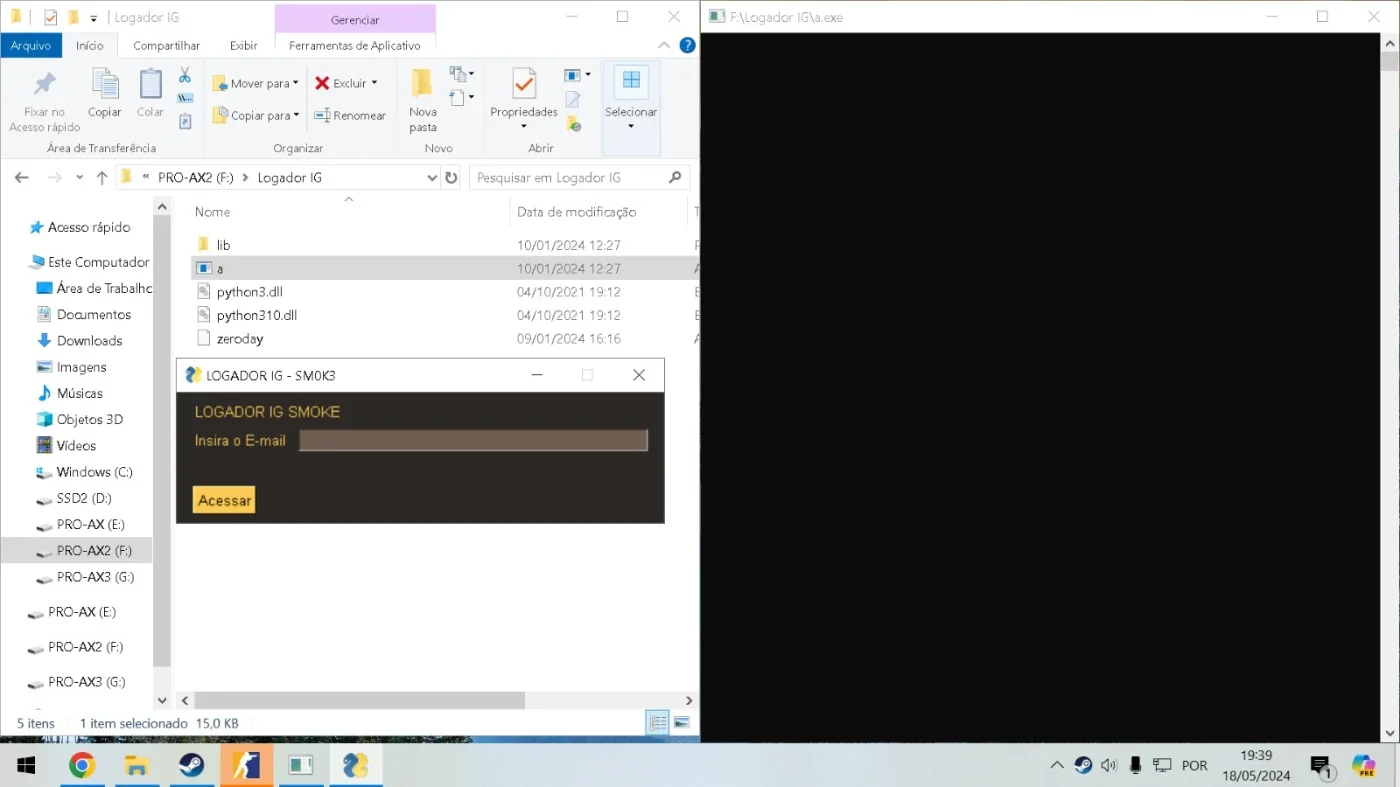The image size is (1400, 787).
Task: Click the copy path icon below scissors
Action: point(185,98)
